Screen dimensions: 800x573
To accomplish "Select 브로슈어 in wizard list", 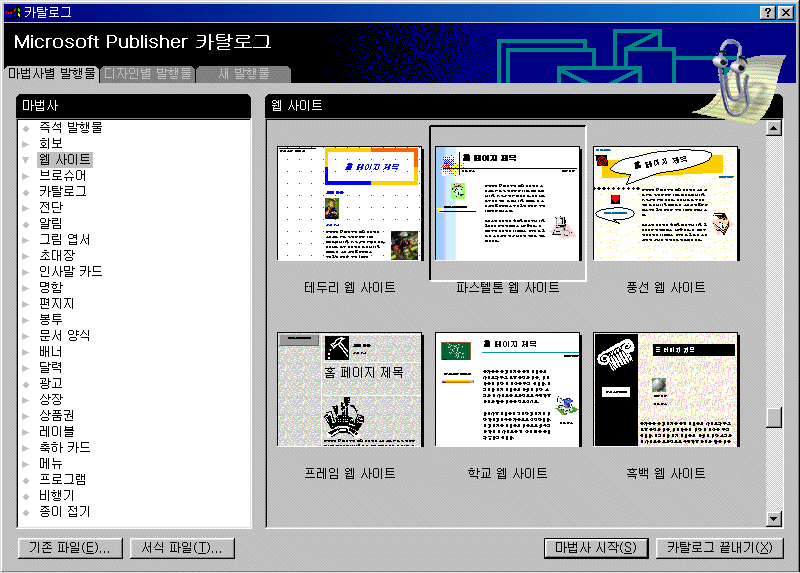I will 63,176.
